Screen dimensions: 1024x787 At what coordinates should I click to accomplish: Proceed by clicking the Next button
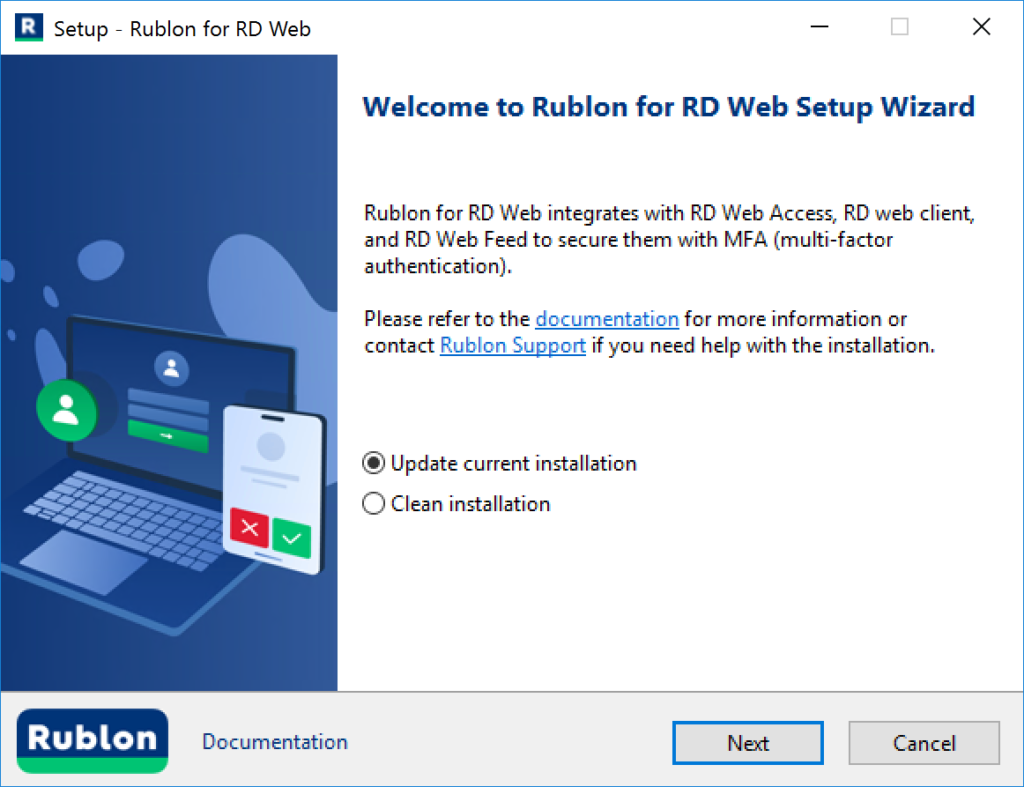pyautogui.click(x=747, y=743)
